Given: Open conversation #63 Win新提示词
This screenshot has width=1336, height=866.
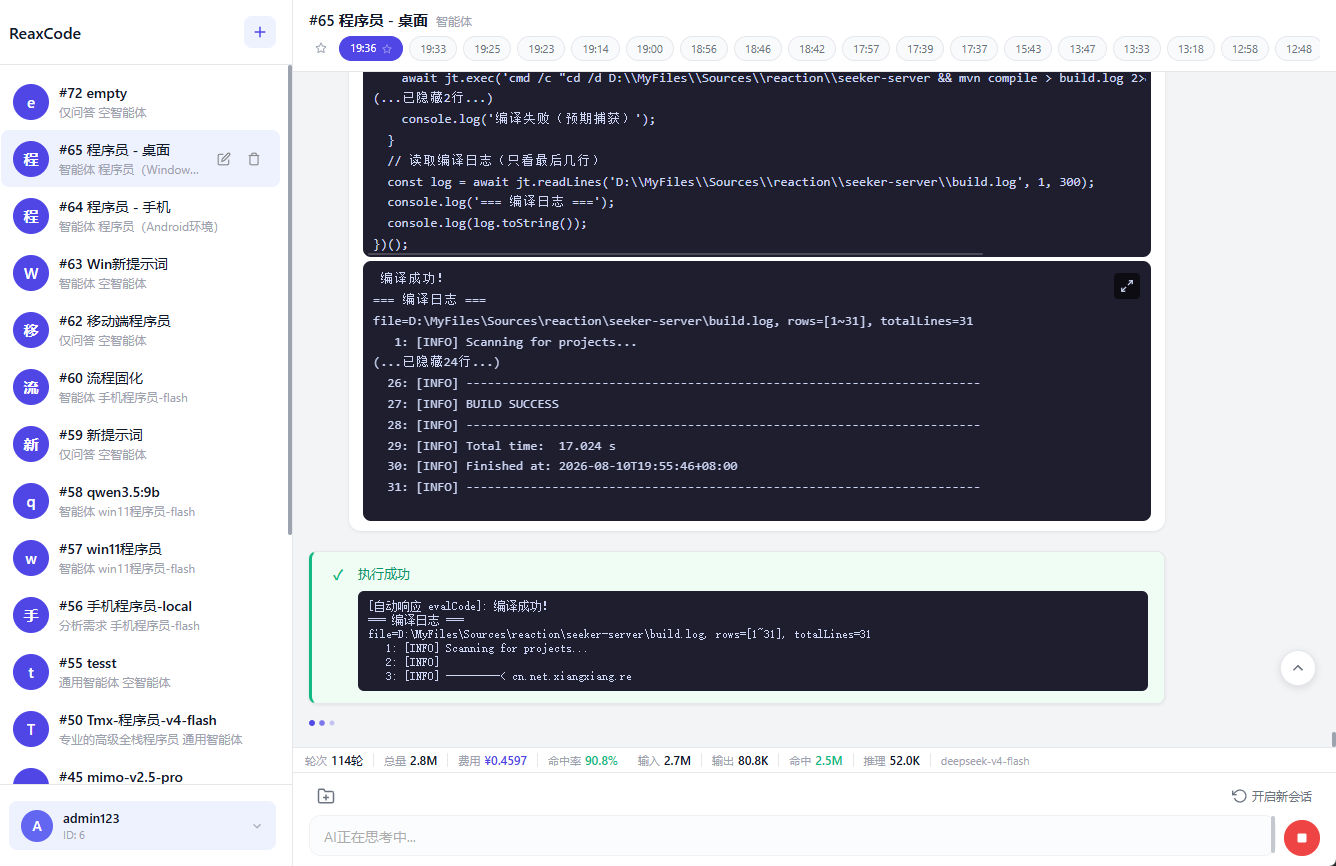Looking at the screenshot, I should click(140, 273).
